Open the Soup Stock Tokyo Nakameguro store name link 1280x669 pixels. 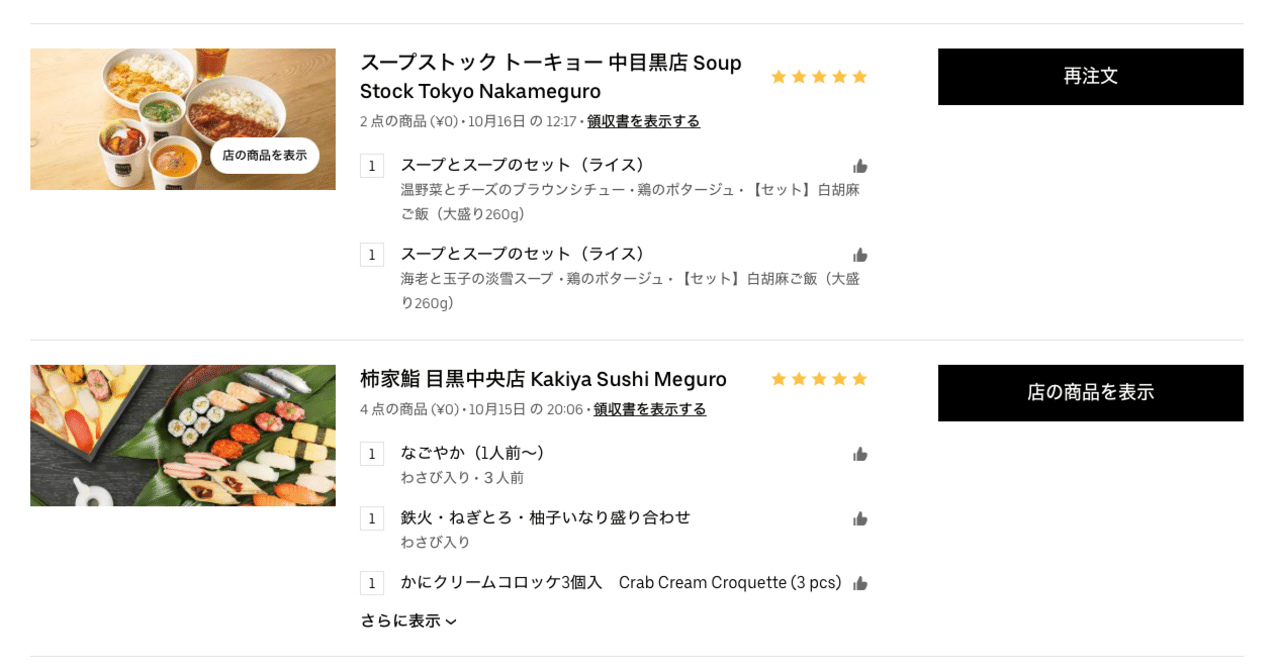[x=551, y=77]
